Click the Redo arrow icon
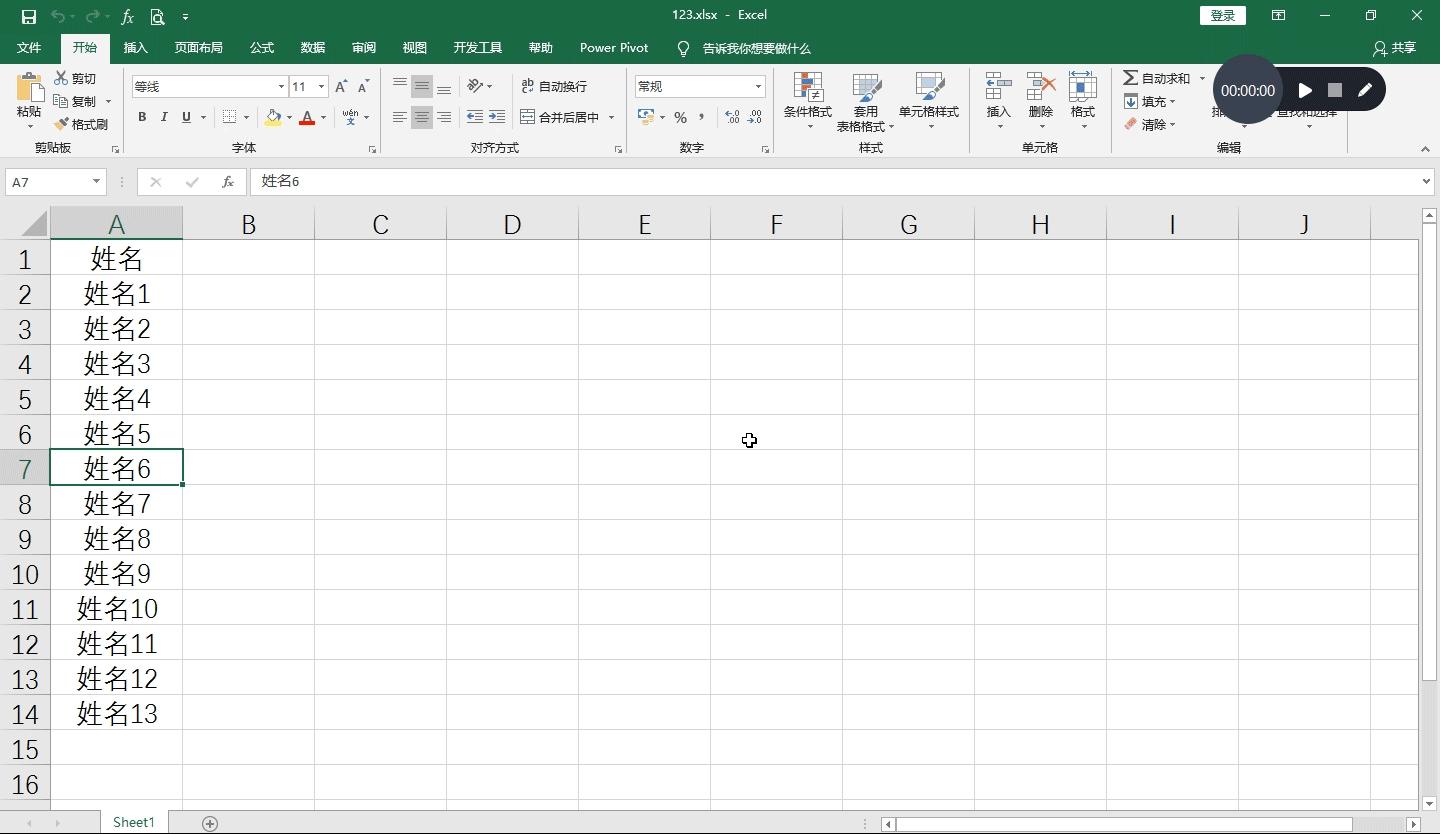1440x834 pixels. pos(92,16)
